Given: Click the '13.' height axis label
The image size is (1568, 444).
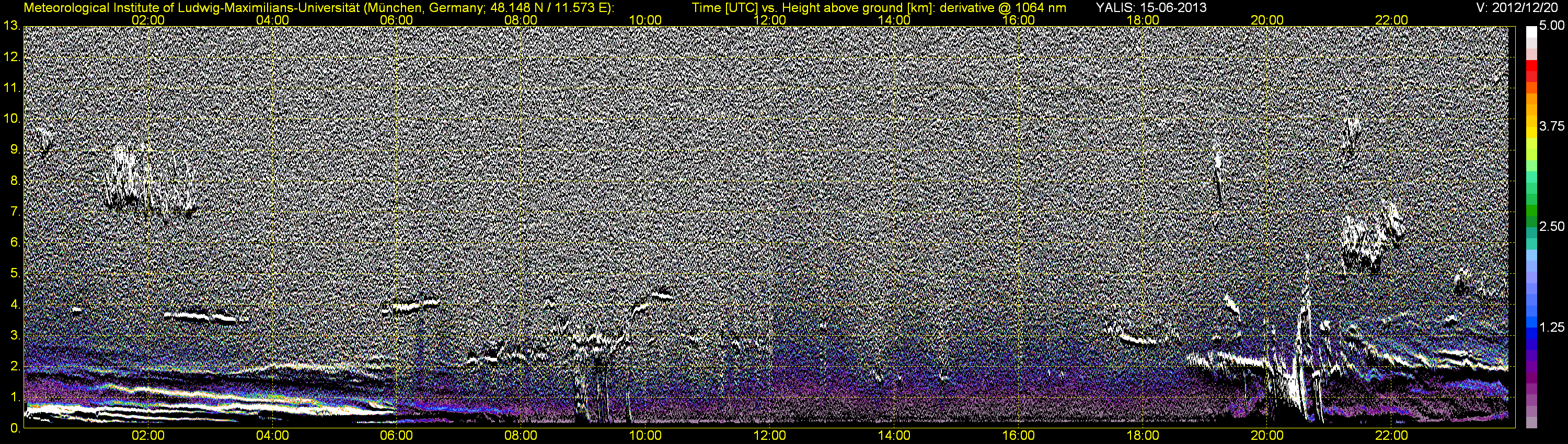Looking at the screenshot, I should (12, 26).
